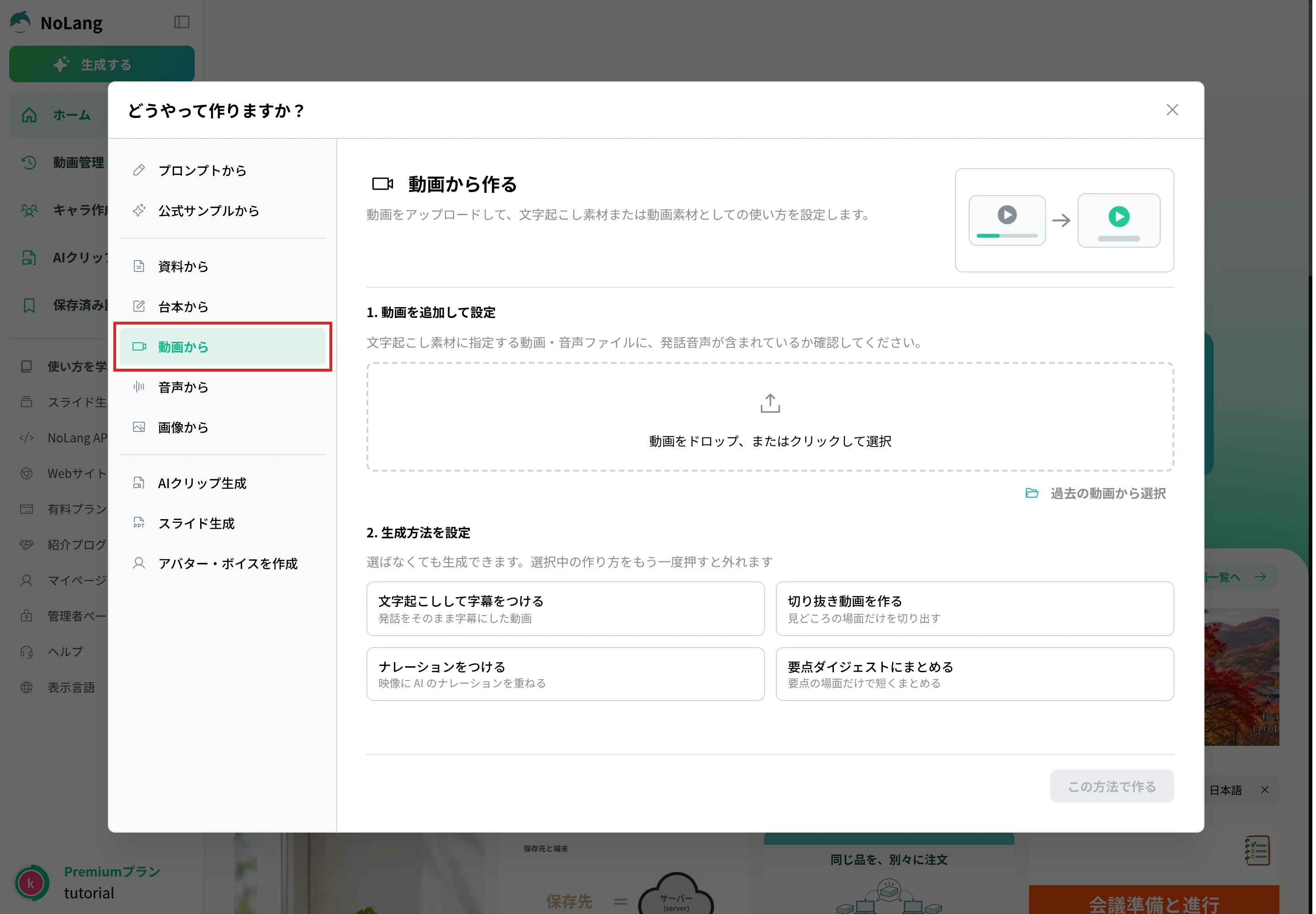Click the pencil icon next to プロンプトから
Viewport: 1316px width, 914px height.
[x=138, y=170]
